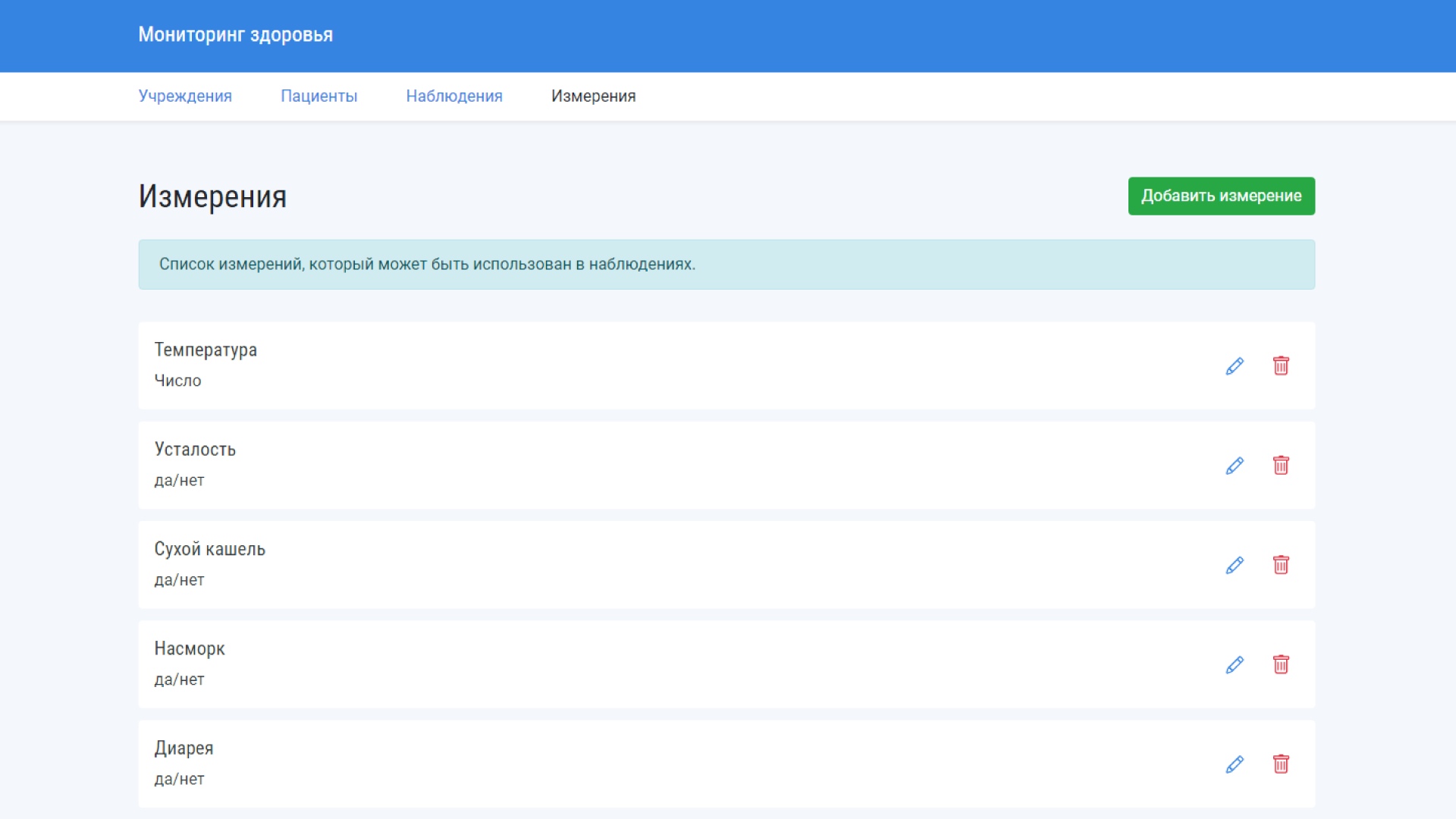Click the Диарея list item title
The height and width of the screenshot is (819, 1456).
tap(184, 748)
